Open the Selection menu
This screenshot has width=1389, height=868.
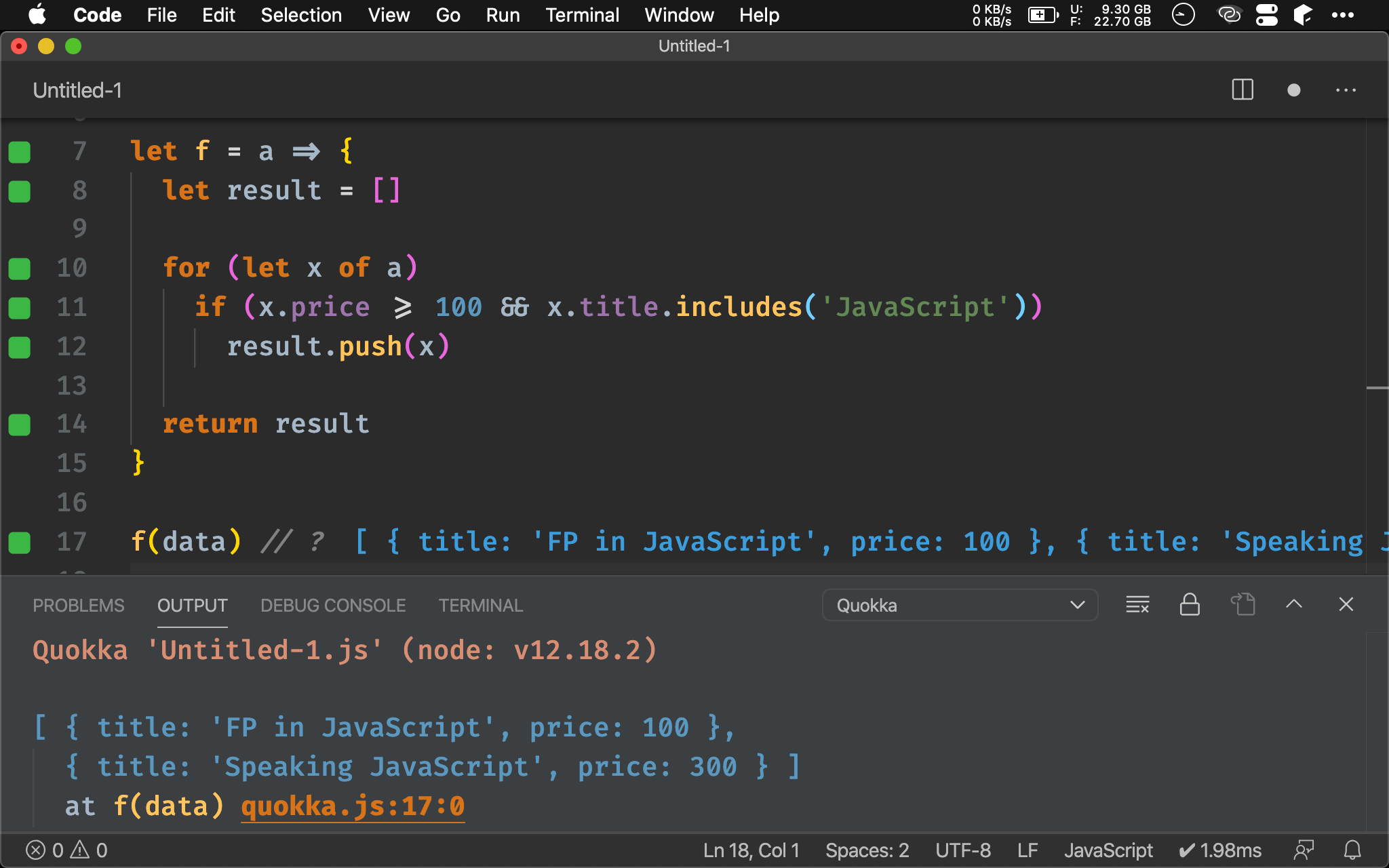[301, 14]
